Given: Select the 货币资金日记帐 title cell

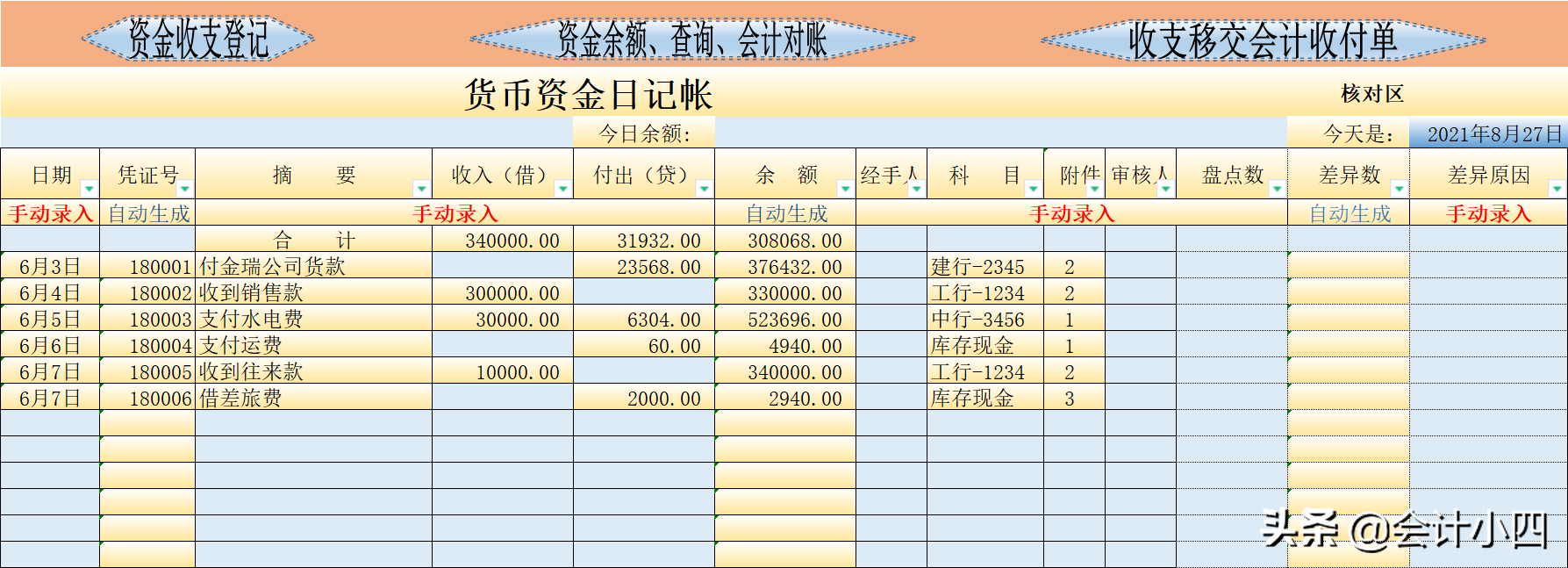Looking at the screenshot, I should 588,94.
